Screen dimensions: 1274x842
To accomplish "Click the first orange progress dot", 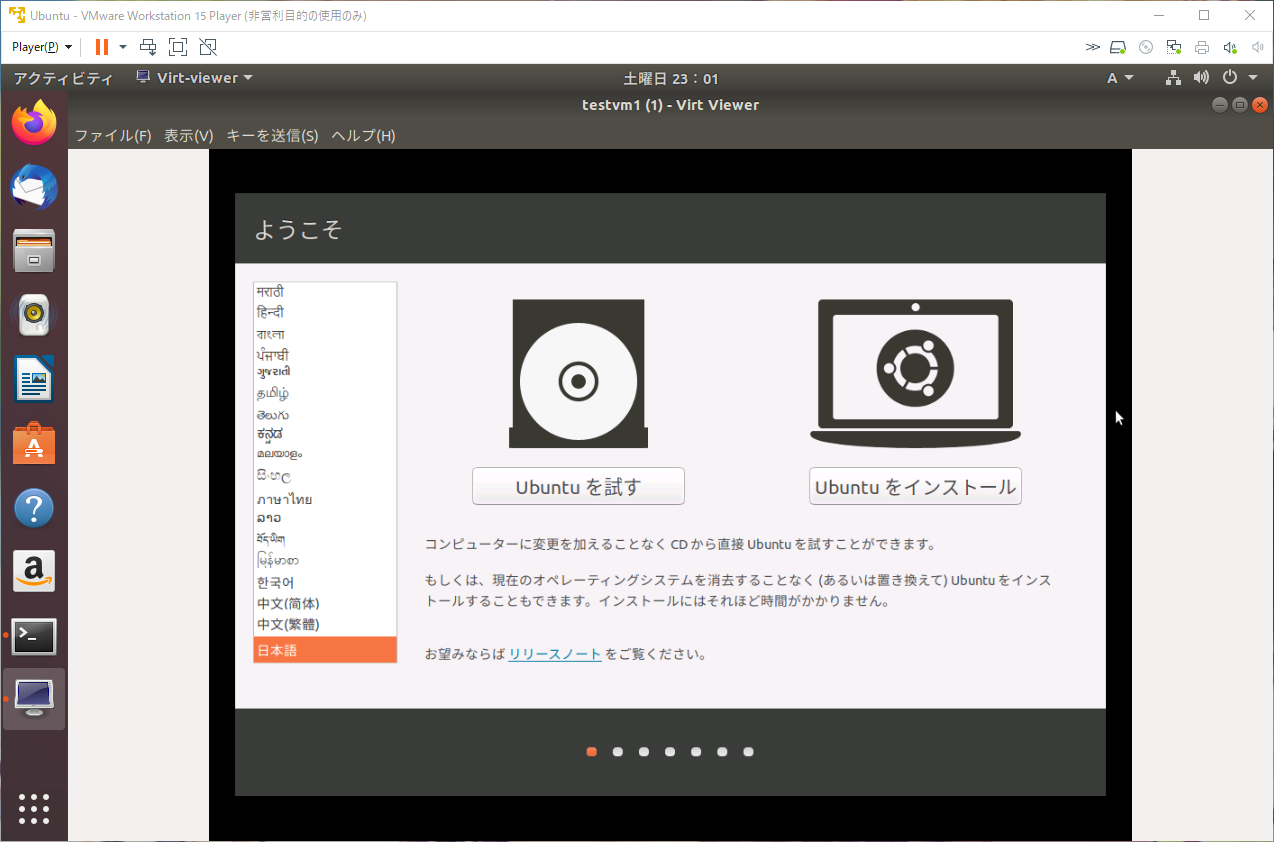I will pos(592,752).
